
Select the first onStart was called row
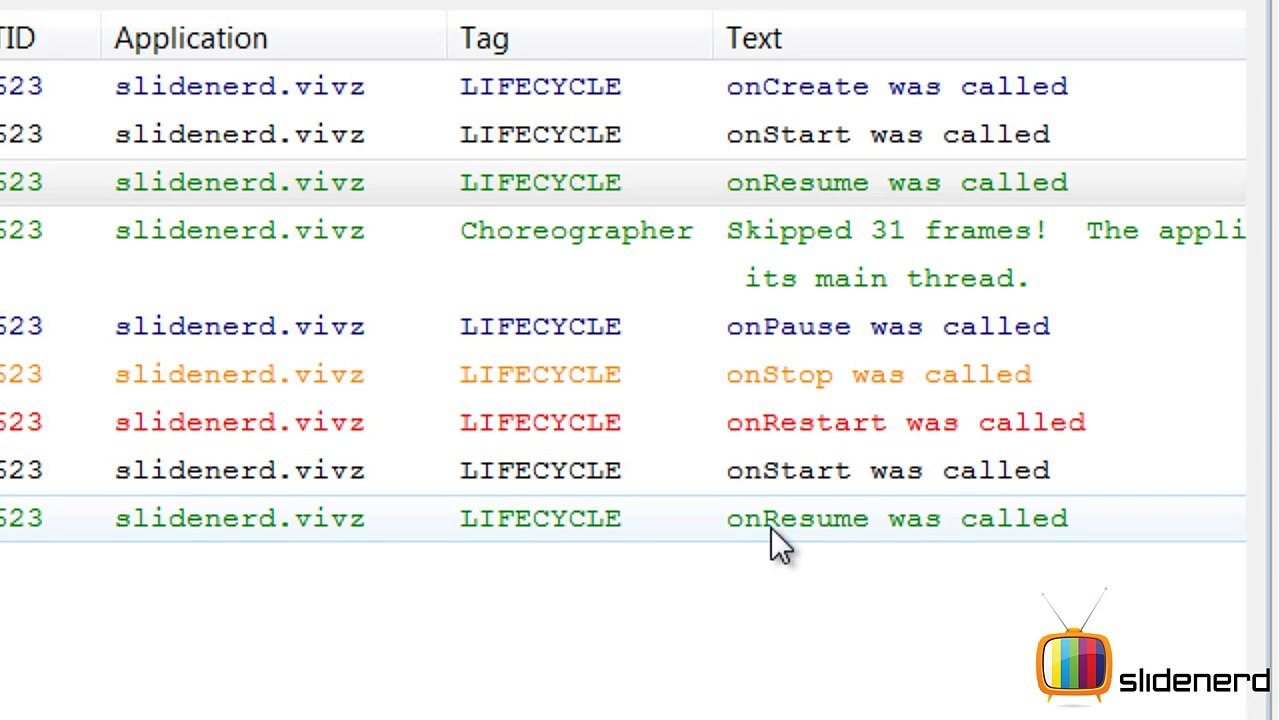coord(623,134)
